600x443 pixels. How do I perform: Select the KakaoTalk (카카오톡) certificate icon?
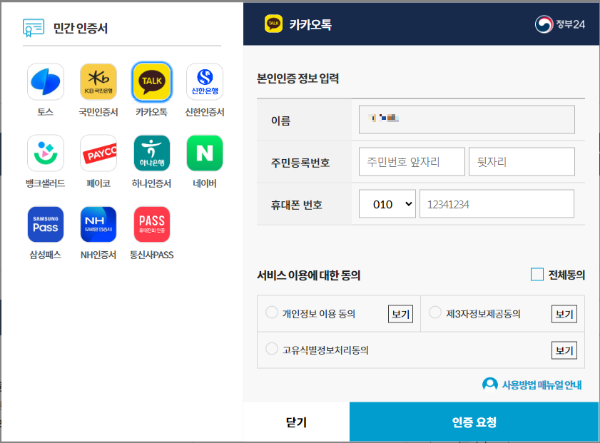[152, 82]
